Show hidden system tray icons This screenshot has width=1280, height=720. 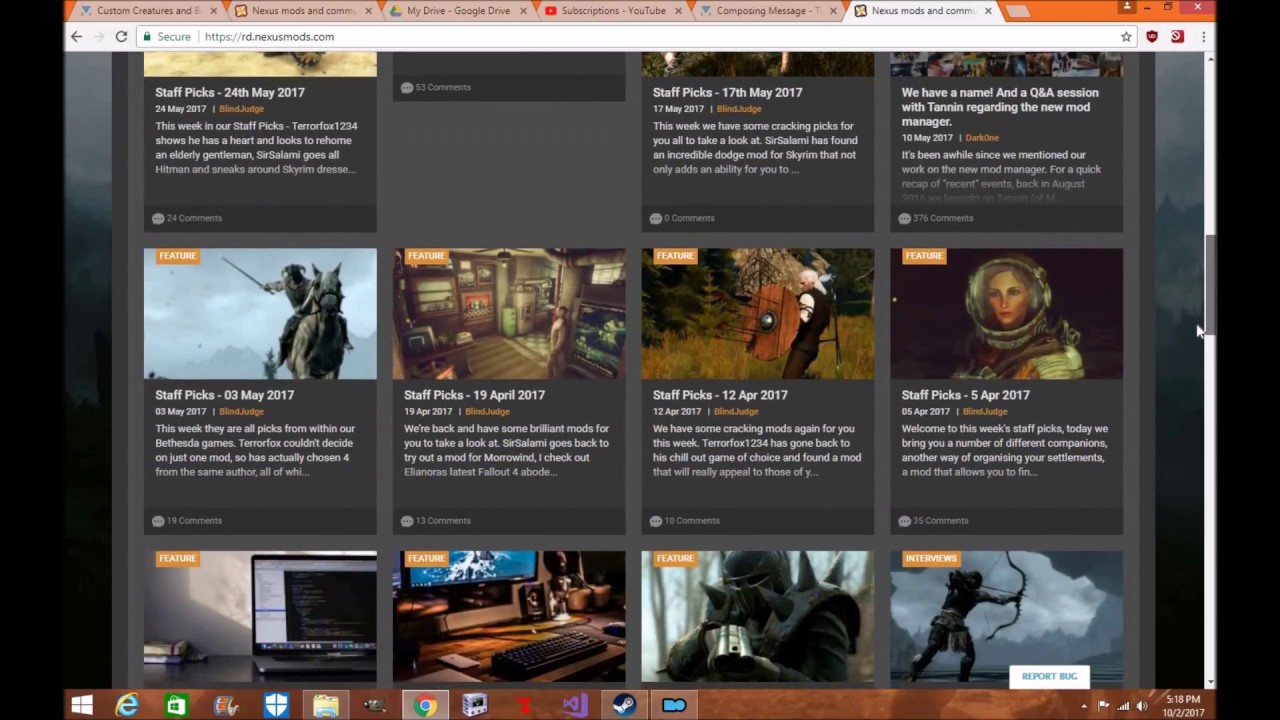click(1084, 706)
